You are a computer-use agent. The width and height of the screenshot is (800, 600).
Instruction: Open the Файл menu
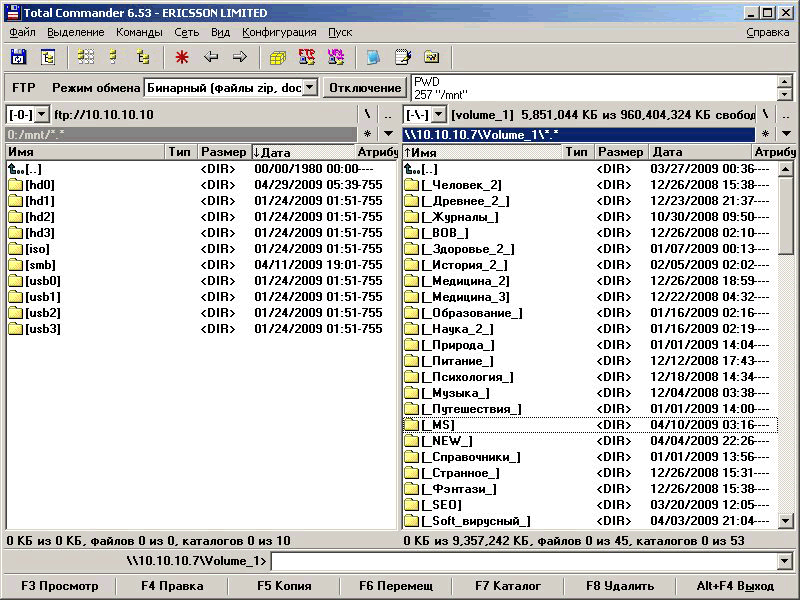(x=22, y=32)
